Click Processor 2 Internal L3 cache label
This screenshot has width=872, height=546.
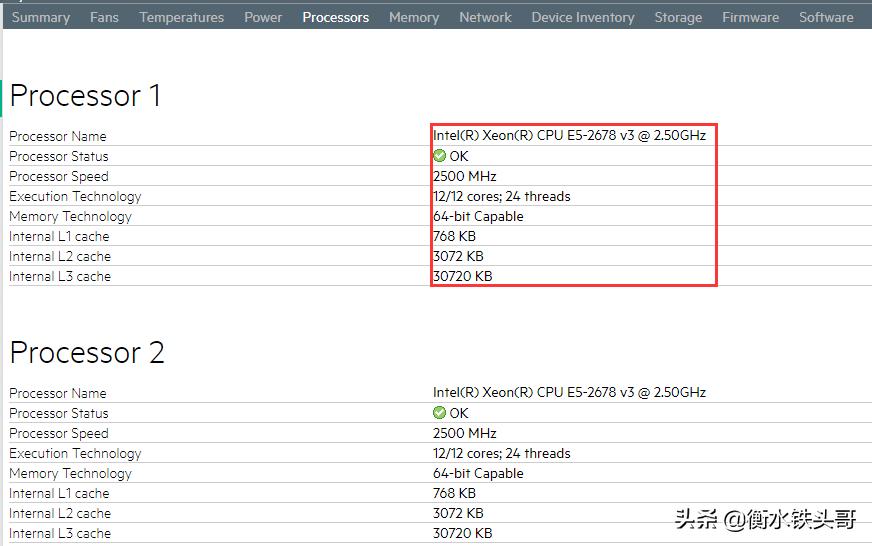[x=60, y=533]
